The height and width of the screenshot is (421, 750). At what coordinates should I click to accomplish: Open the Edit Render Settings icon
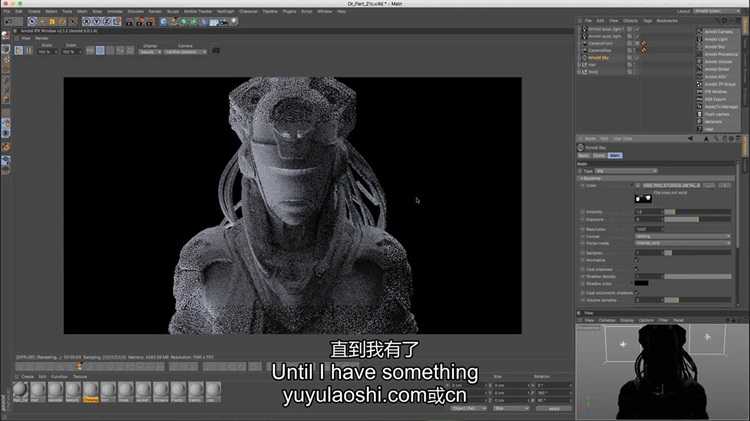tap(150, 22)
